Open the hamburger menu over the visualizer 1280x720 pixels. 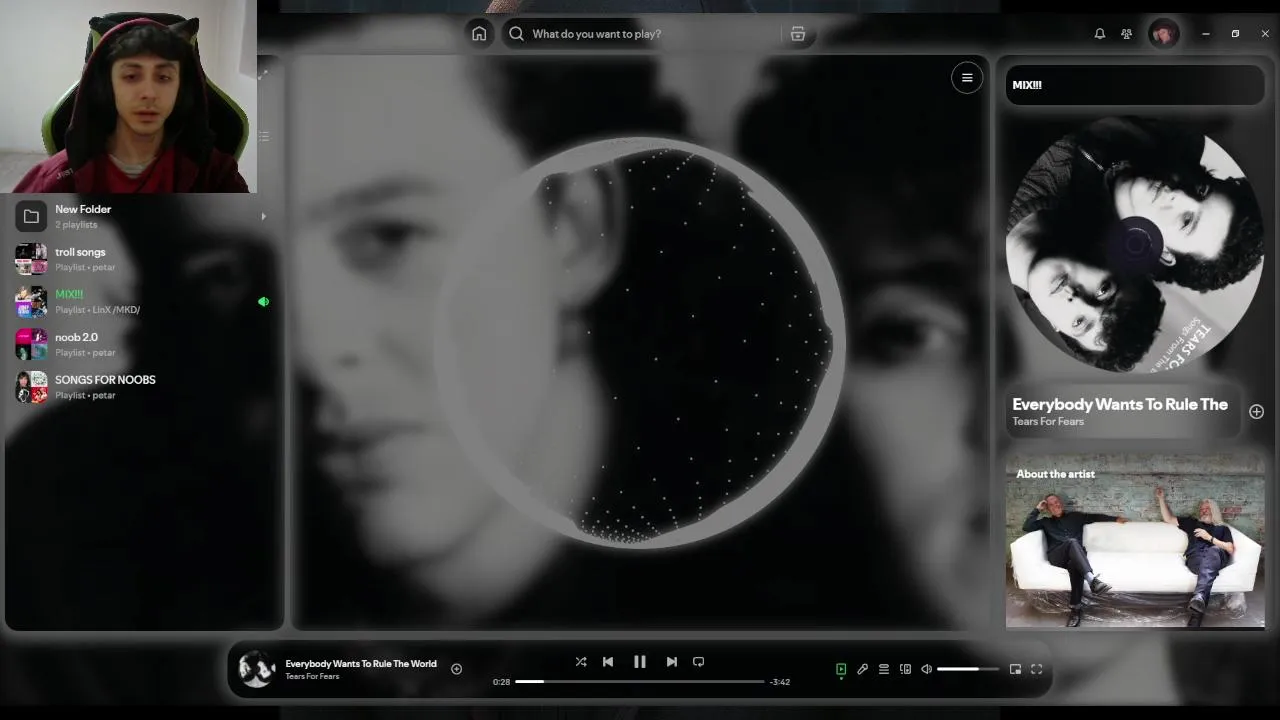click(967, 78)
